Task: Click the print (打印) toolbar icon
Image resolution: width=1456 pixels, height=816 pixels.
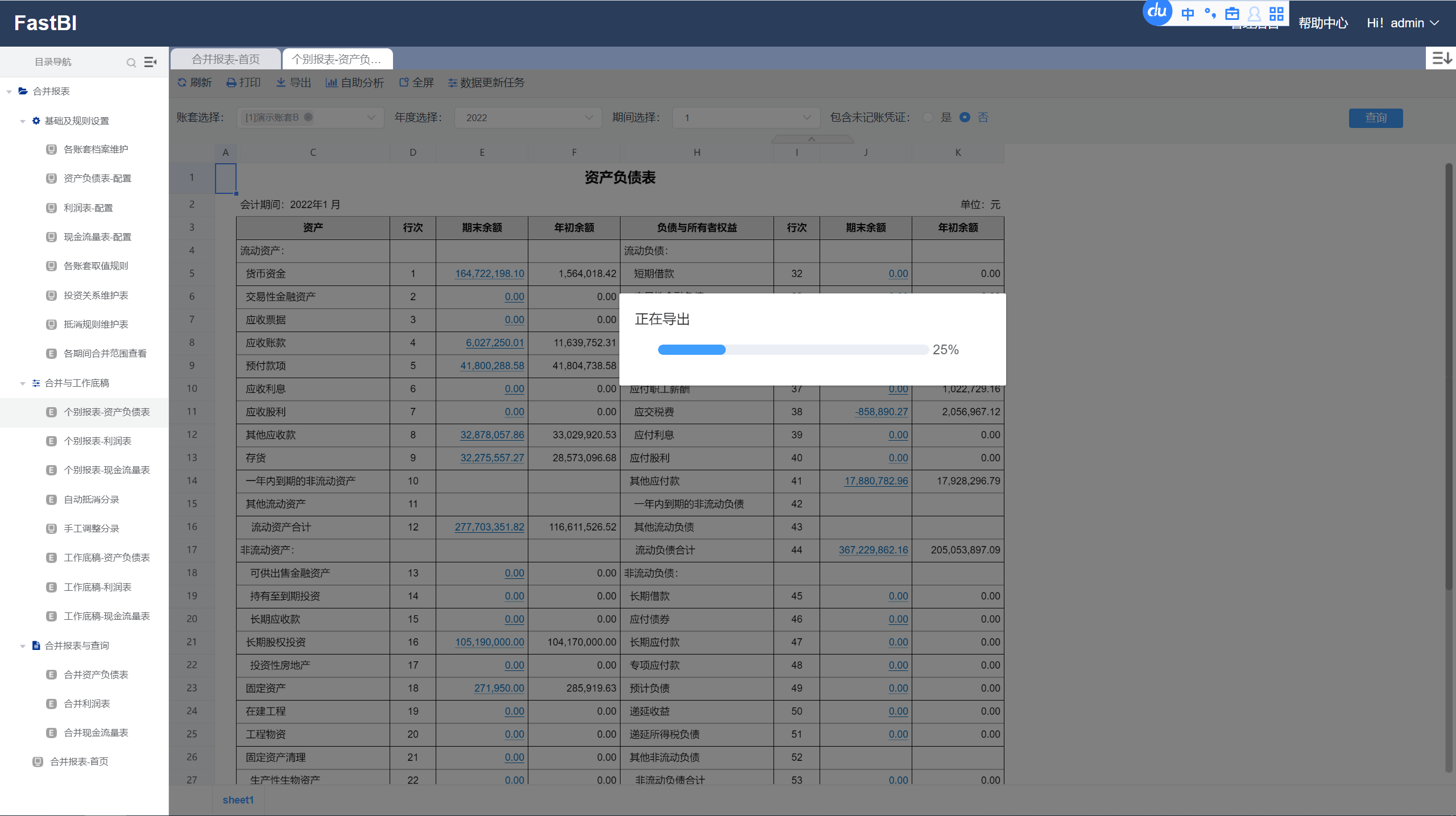Action: coord(231,83)
